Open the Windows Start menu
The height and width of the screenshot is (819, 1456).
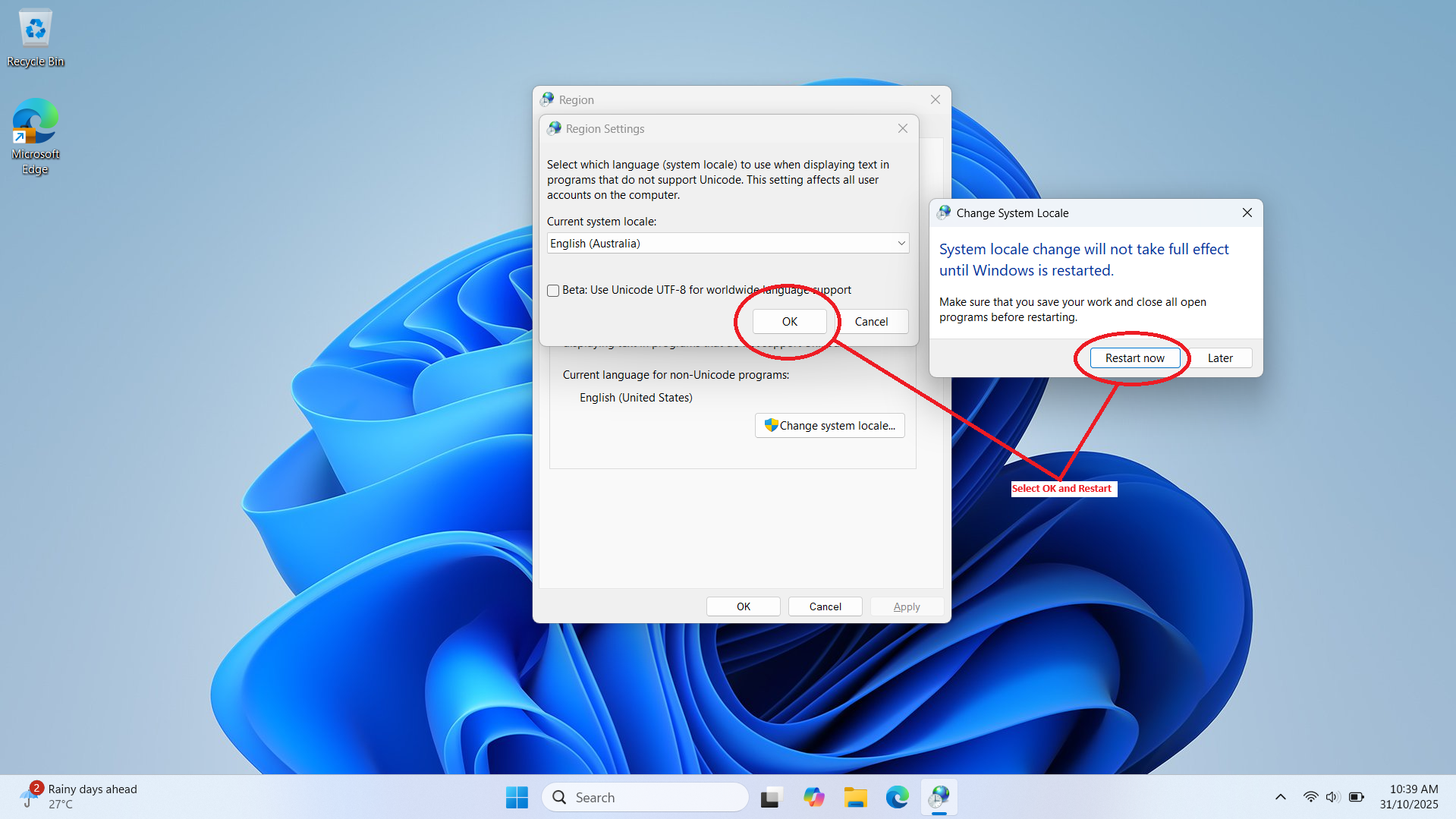click(517, 797)
